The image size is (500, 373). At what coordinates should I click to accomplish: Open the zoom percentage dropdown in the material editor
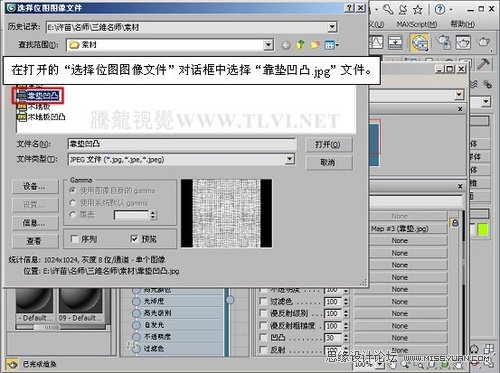pyautogui.click(x=380, y=365)
